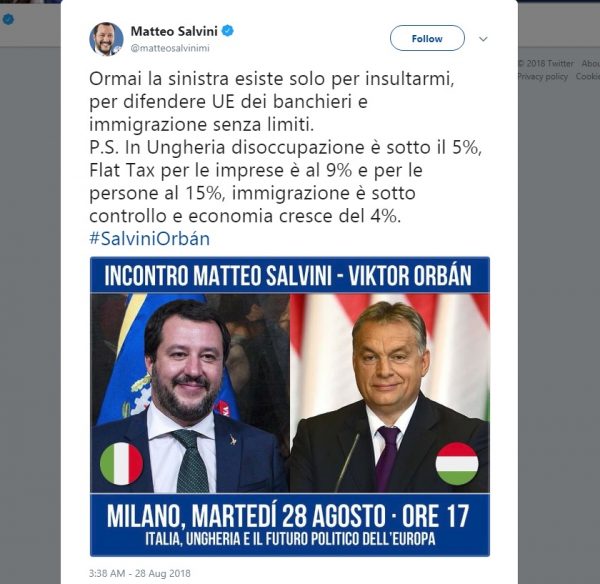
Task: Click Matteo Salvini's profile avatar
Action: click(x=106, y=38)
